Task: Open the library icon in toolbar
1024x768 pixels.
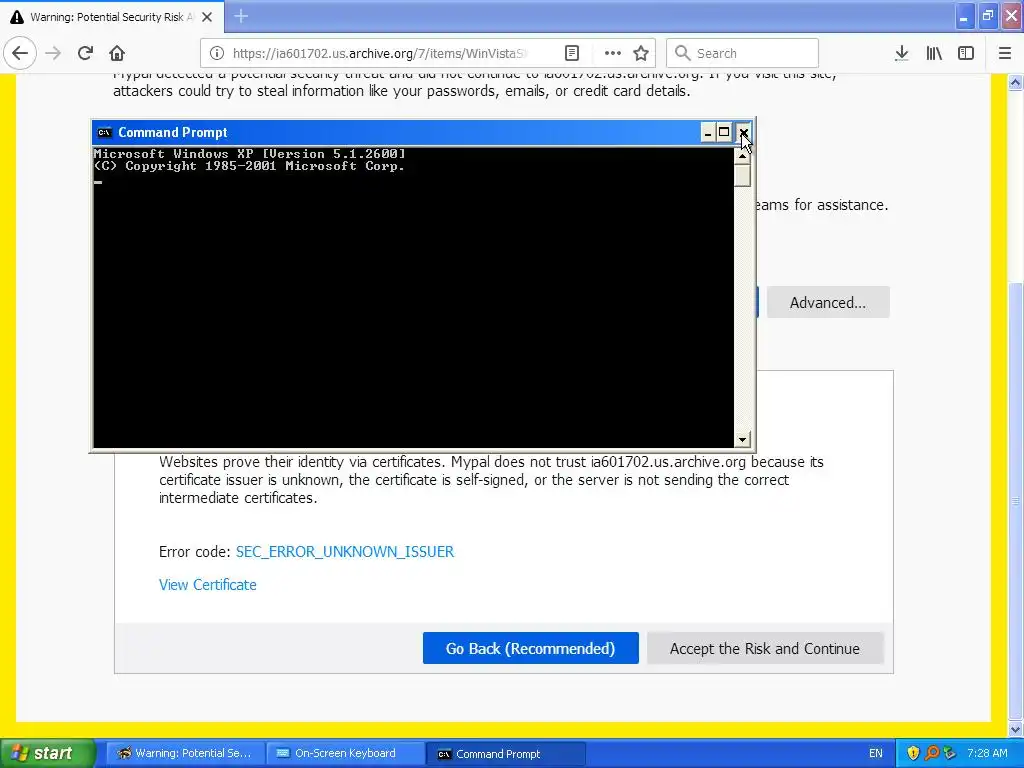Action: pos(934,54)
